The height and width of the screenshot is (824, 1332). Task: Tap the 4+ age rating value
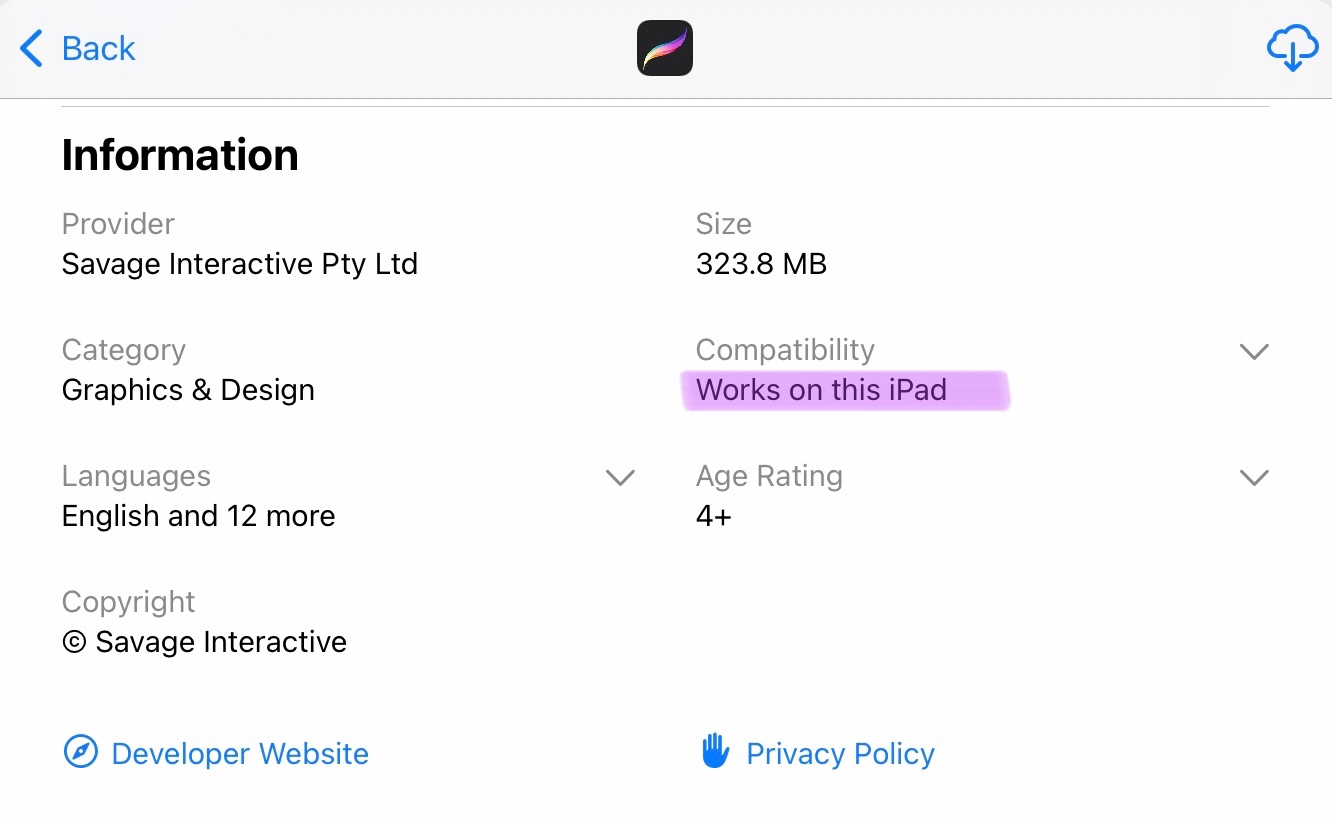[714, 516]
